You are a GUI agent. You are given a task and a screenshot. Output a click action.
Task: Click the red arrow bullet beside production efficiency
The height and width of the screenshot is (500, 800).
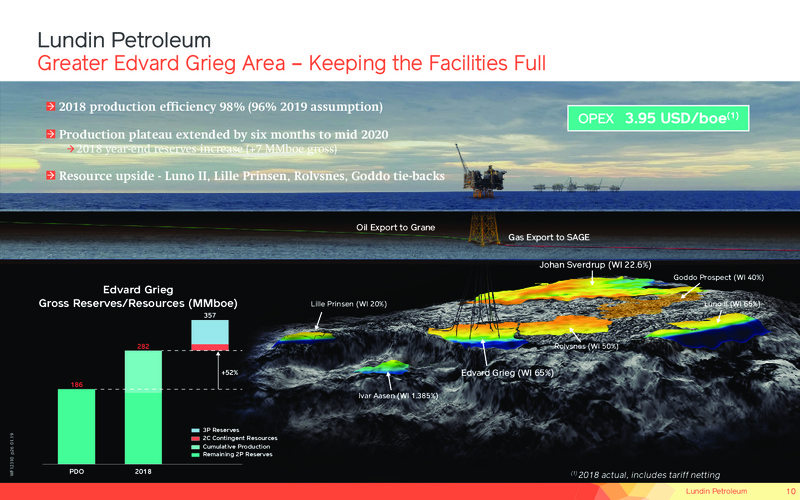tap(51, 107)
